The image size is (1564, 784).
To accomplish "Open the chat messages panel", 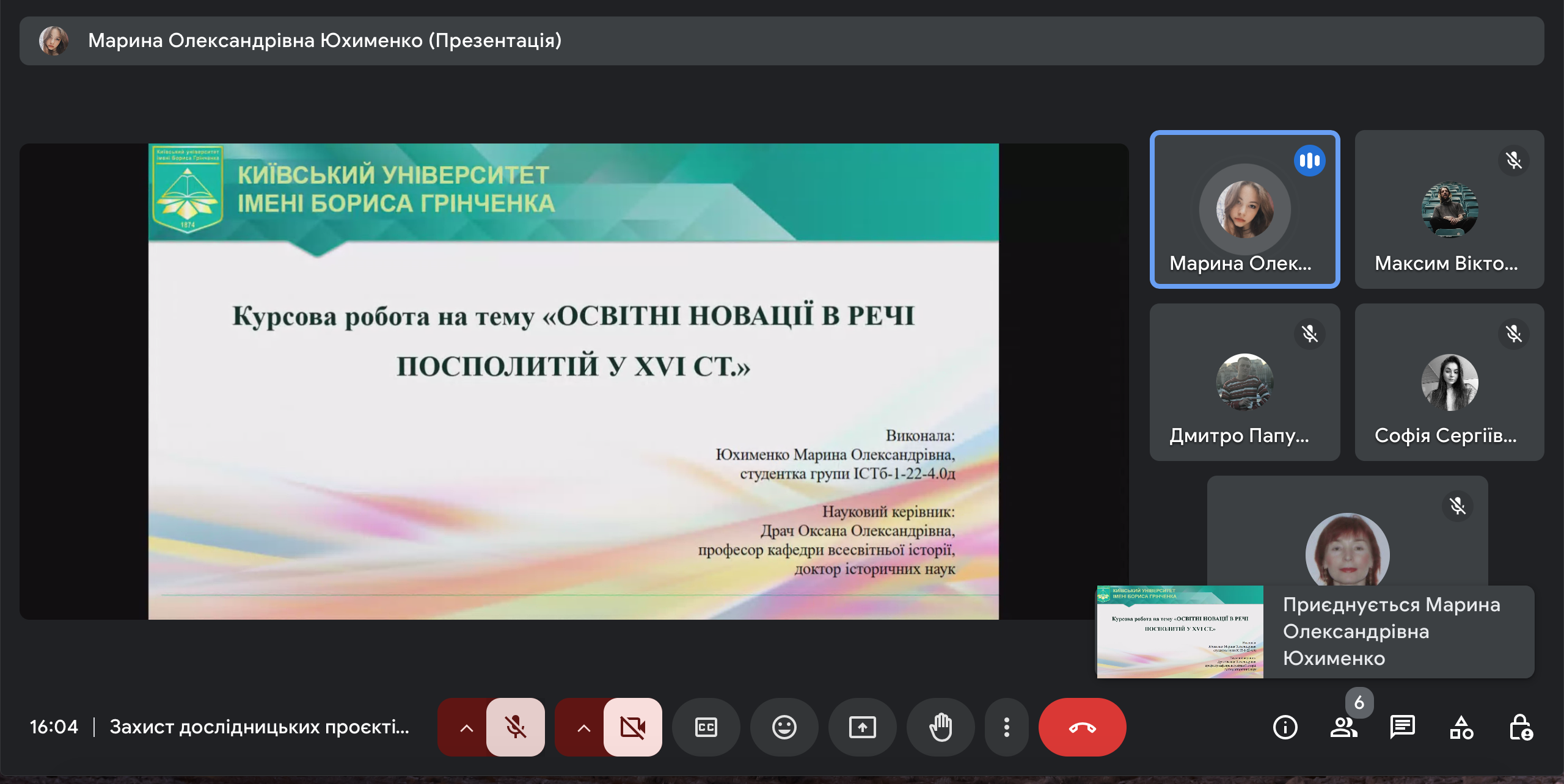I will 1402,727.
